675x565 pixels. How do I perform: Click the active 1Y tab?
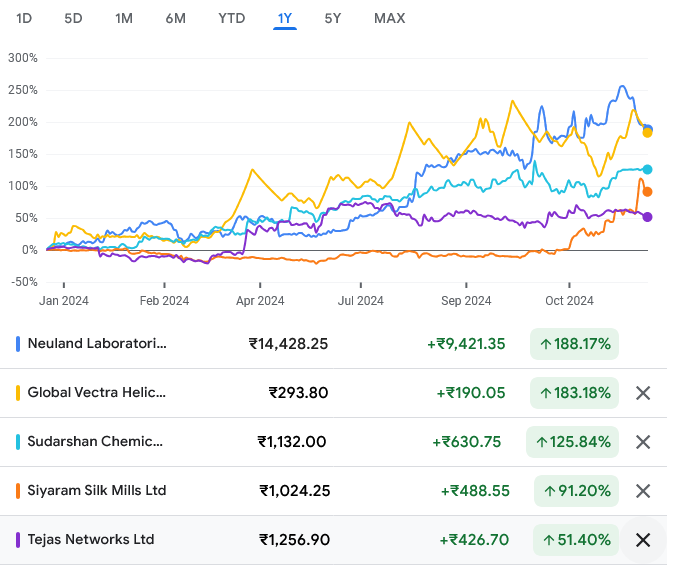(x=285, y=19)
